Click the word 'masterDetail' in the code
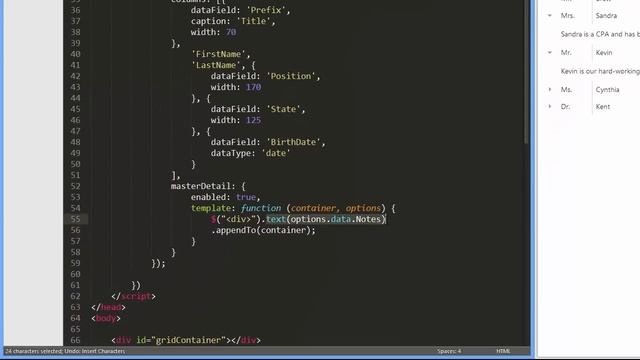 point(201,186)
